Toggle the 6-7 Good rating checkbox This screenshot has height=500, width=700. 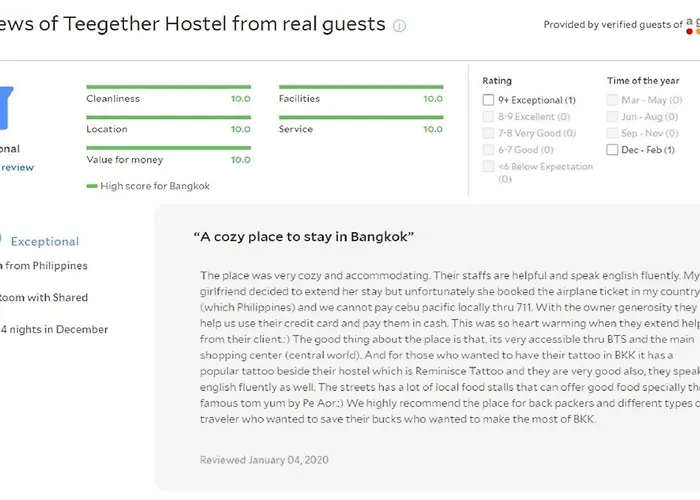tap(488, 150)
